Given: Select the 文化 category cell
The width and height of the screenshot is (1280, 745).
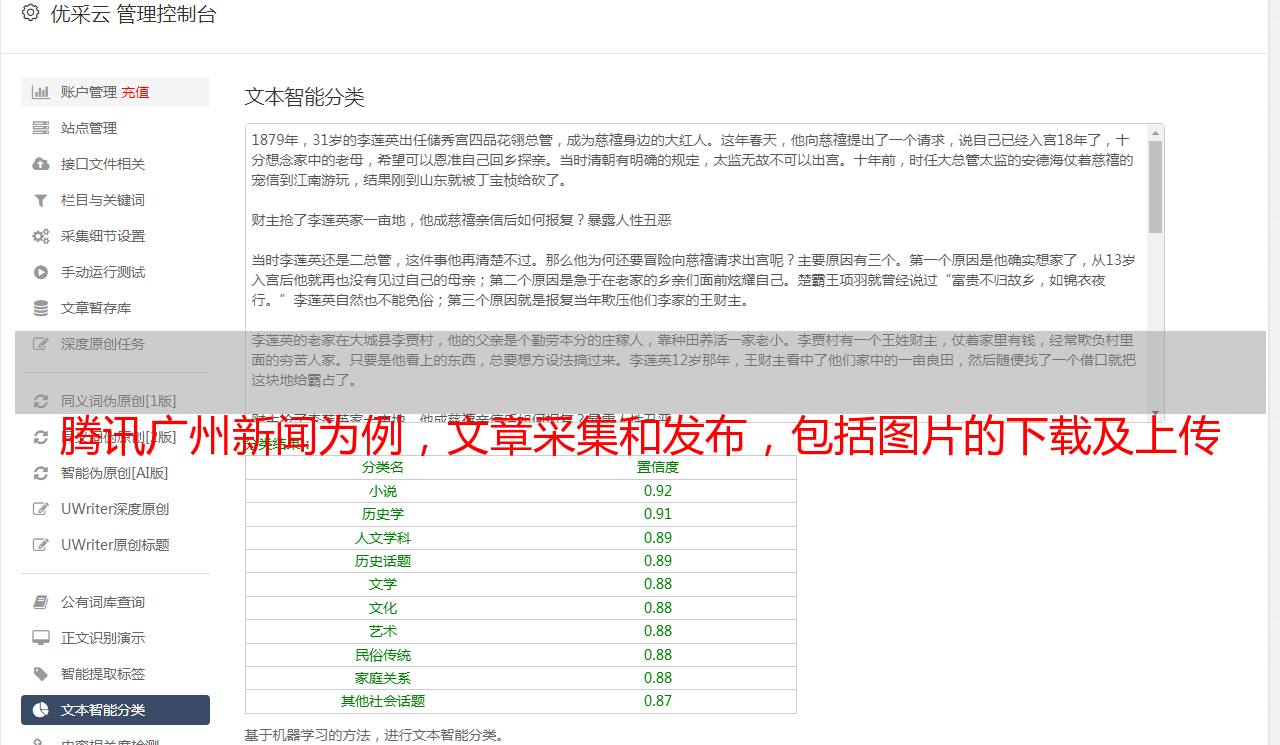Looking at the screenshot, I should [383, 608].
